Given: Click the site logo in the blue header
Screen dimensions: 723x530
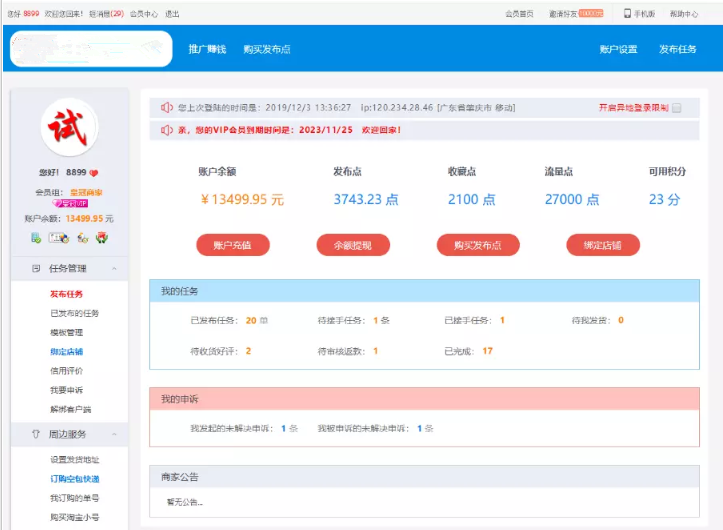Looking at the screenshot, I should point(91,48).
